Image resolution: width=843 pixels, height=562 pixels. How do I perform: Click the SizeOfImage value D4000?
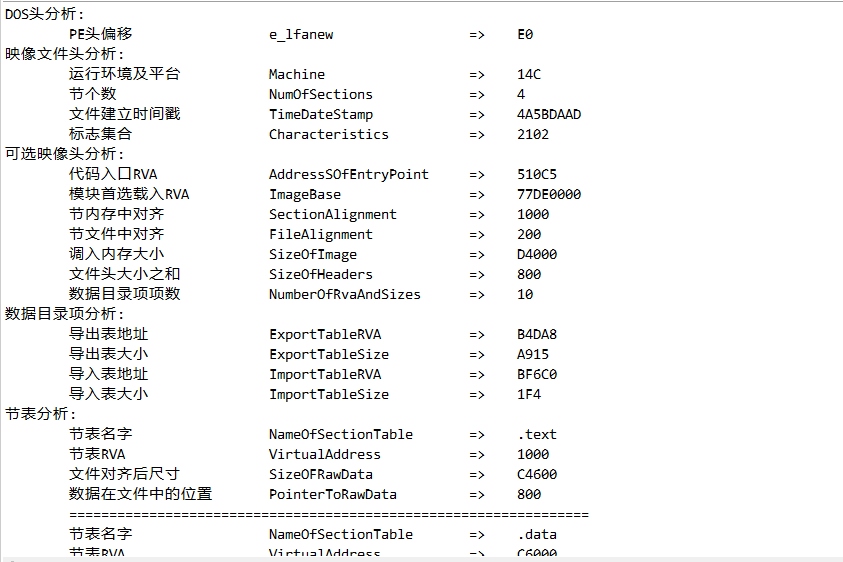(x=537, y=254)
